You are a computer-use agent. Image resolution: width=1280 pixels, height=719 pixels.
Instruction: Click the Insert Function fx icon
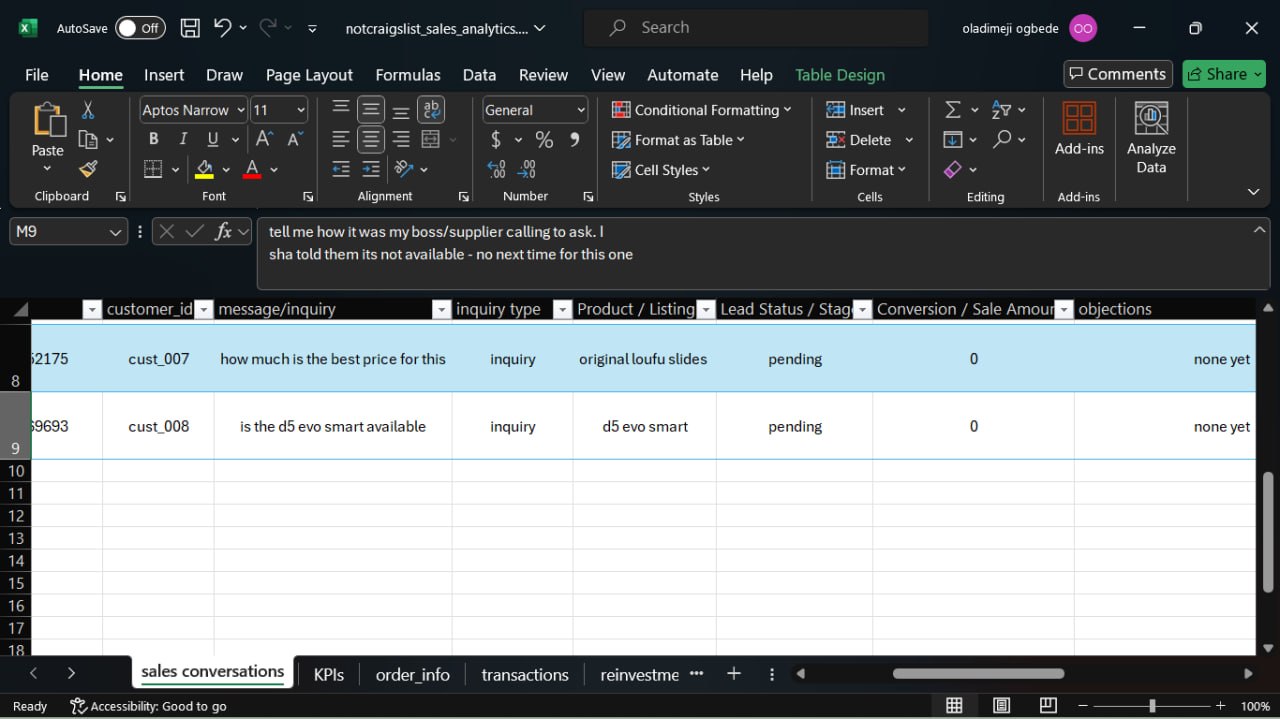click(x=223, y=232)
